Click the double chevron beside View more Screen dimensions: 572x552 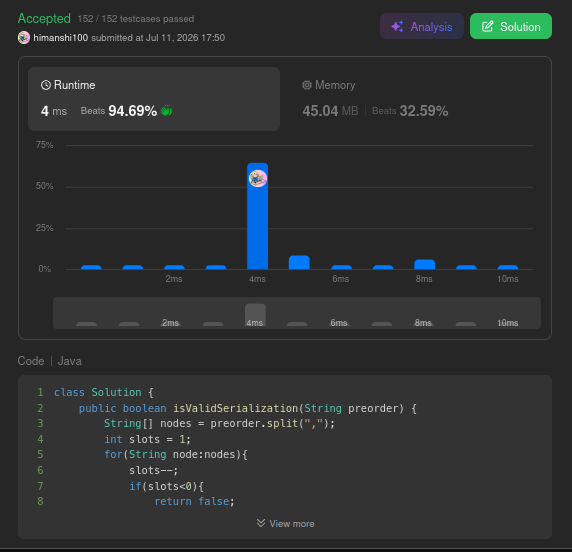point(261,523)
